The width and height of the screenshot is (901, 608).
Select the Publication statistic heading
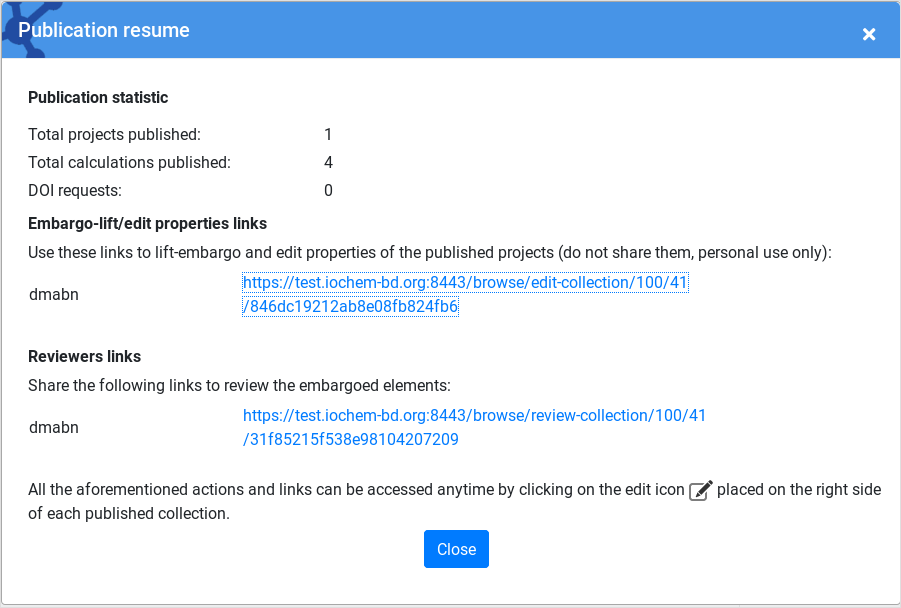98,97
